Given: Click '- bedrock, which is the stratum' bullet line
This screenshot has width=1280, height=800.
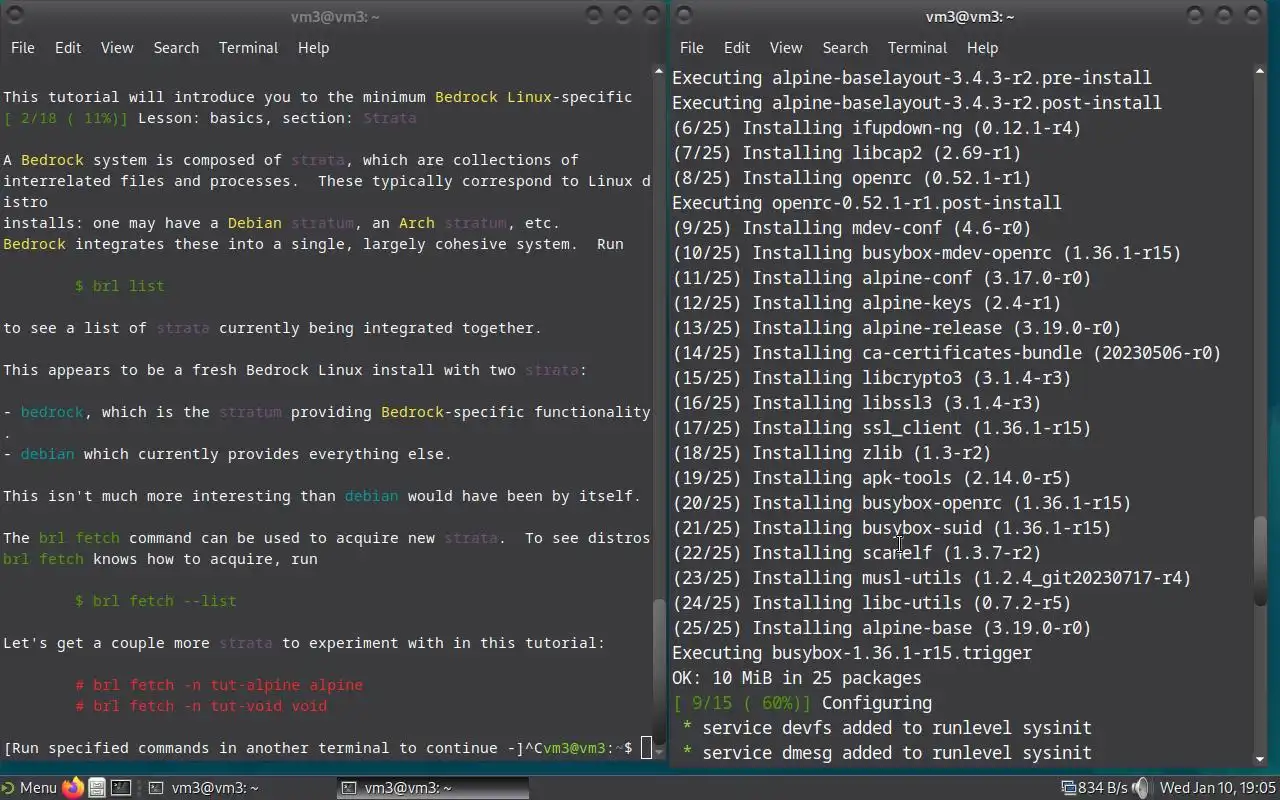Looking at the screenshot, I should [327, 412].
